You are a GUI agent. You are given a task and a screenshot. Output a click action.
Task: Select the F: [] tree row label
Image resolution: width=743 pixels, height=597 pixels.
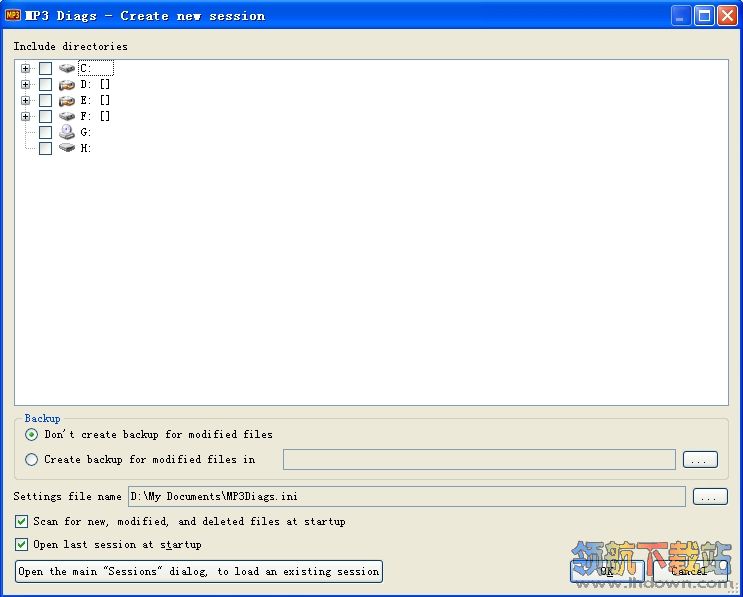click(95, 116)
